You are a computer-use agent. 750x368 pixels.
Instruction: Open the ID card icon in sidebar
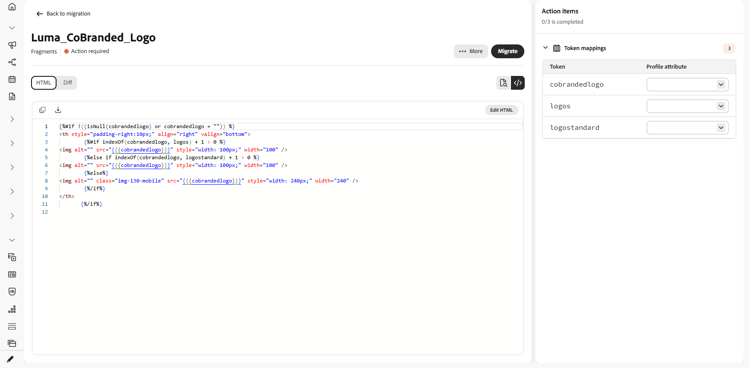[x=12, y=274]
